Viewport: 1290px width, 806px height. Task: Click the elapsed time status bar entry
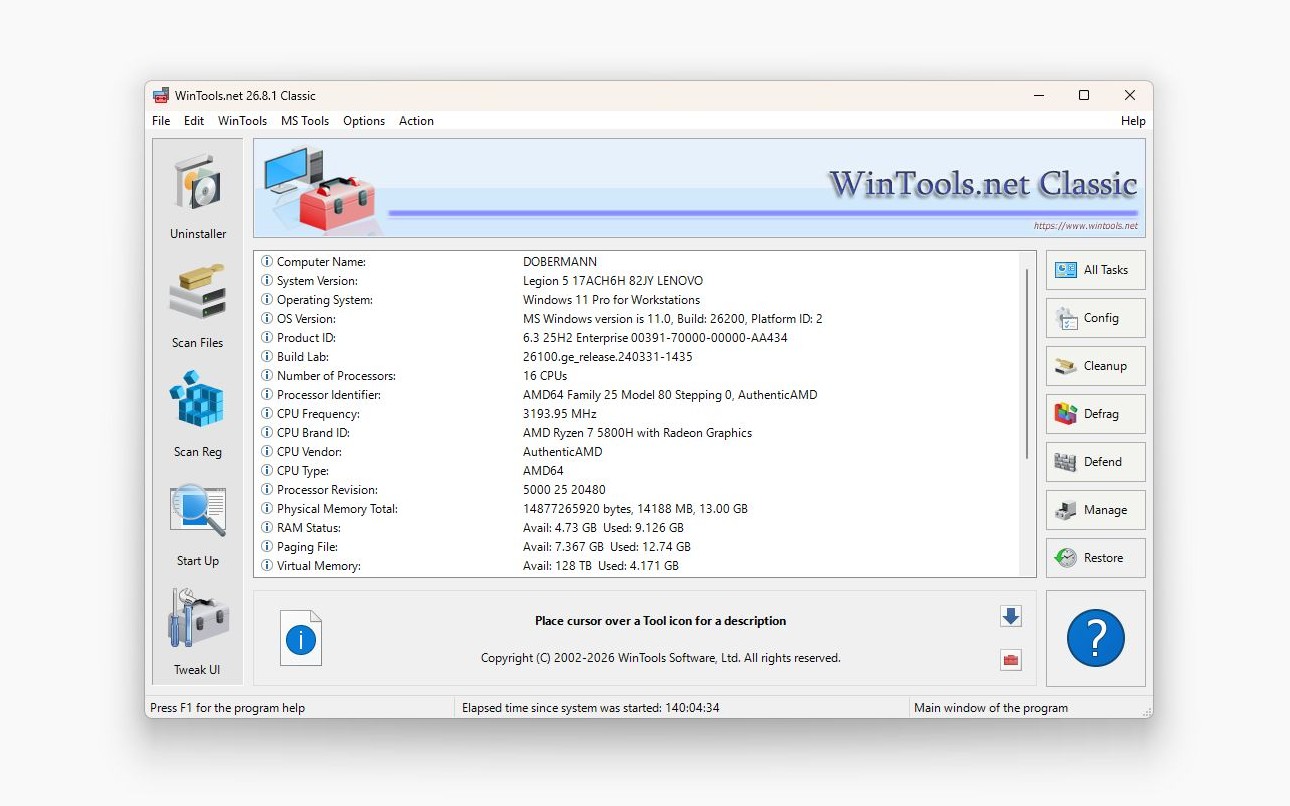591,708
